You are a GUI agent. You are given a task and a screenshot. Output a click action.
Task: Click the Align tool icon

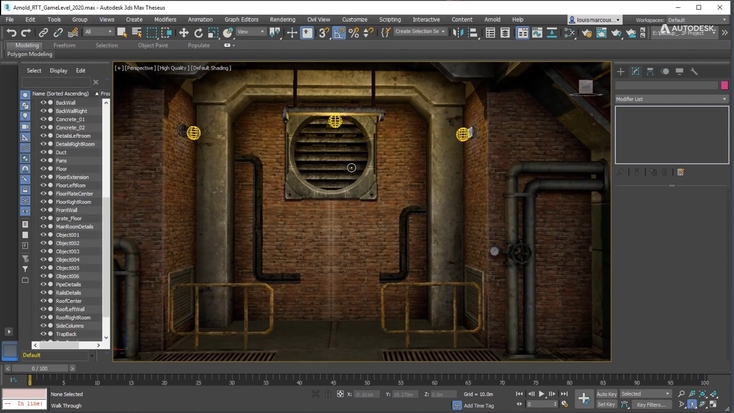pos(473,33)
